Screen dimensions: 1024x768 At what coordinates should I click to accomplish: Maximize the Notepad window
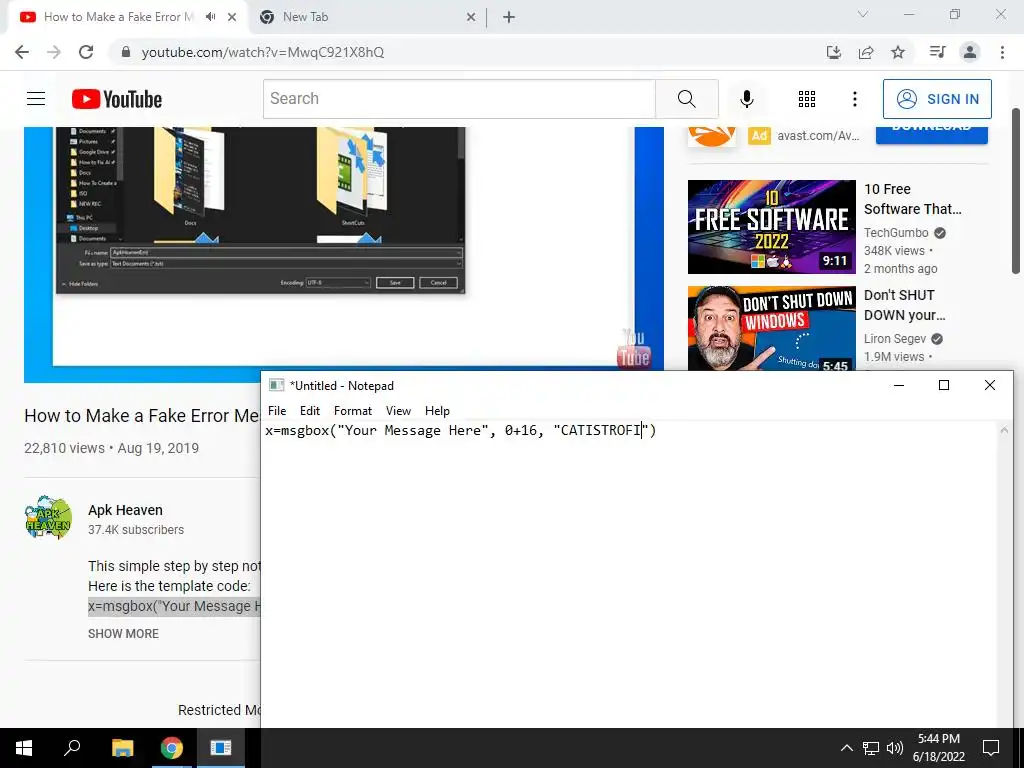944,385
